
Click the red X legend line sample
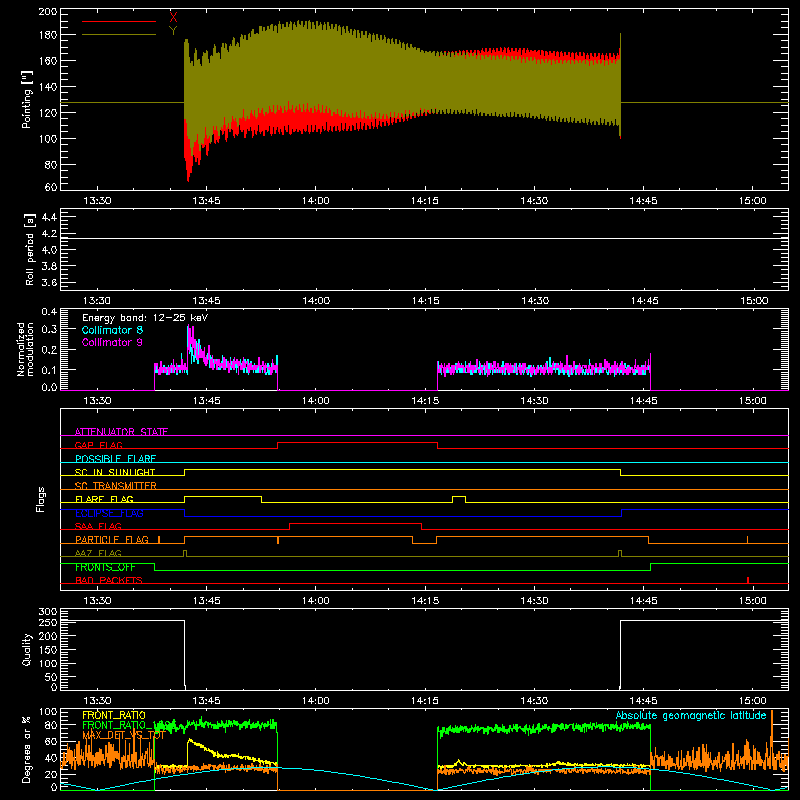[119, 21]
